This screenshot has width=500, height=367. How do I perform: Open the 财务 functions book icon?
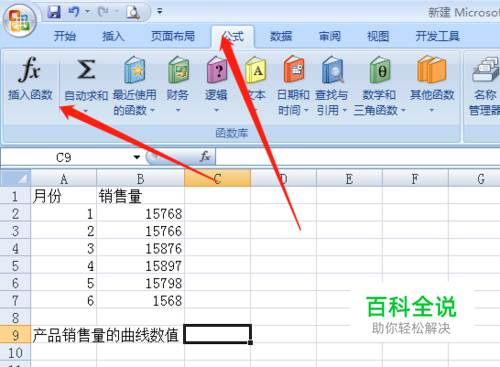tap(178, 70)
